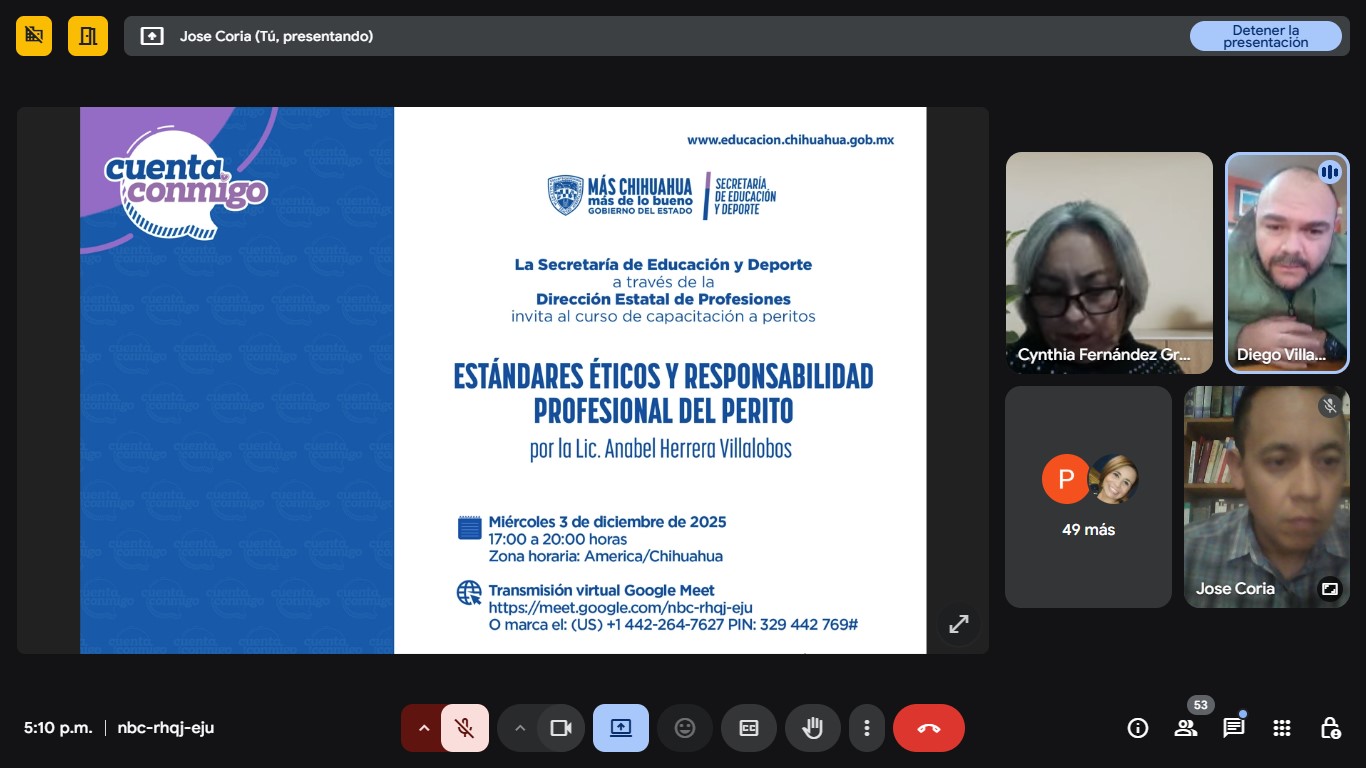Open the chat messages panel
This screenshot has height=768, width=1366.
click(x=1234, y=728)
